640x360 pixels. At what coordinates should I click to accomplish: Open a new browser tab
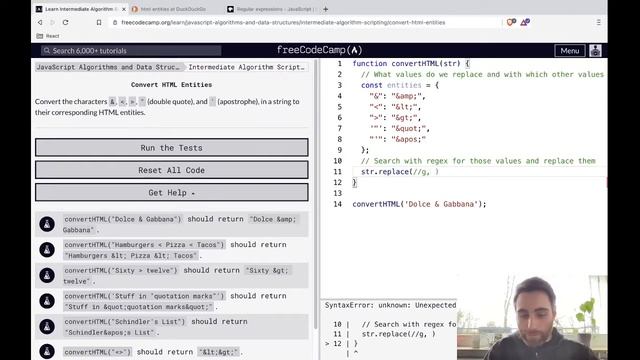tap(325, 9)
